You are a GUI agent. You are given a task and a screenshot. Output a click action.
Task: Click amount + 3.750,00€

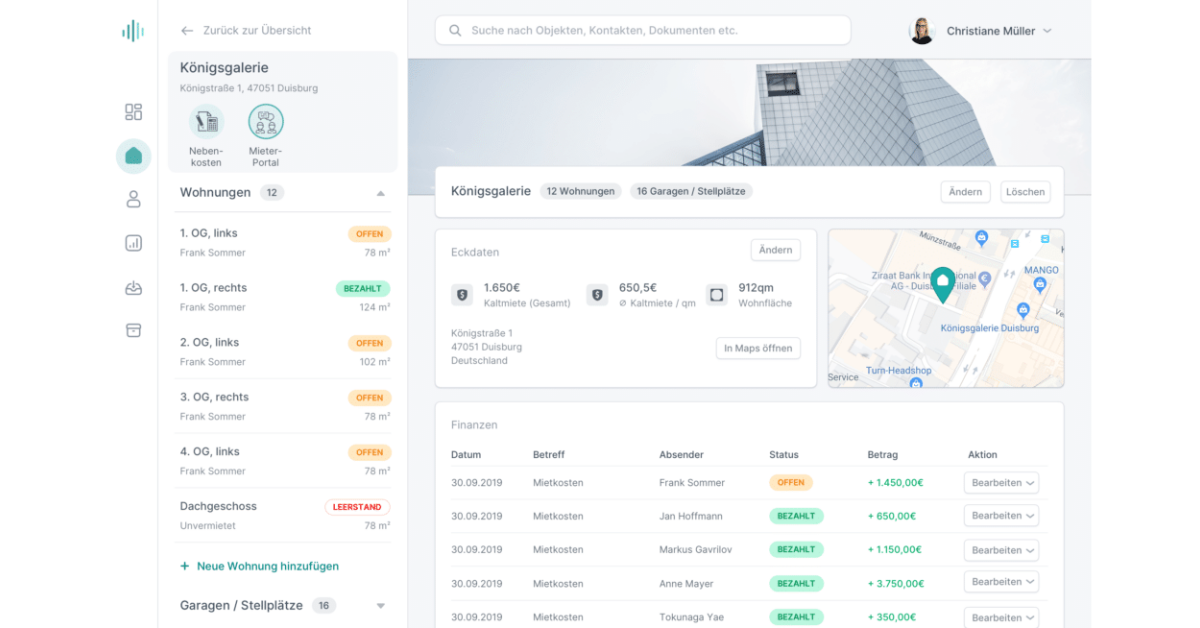coord(895,584)
